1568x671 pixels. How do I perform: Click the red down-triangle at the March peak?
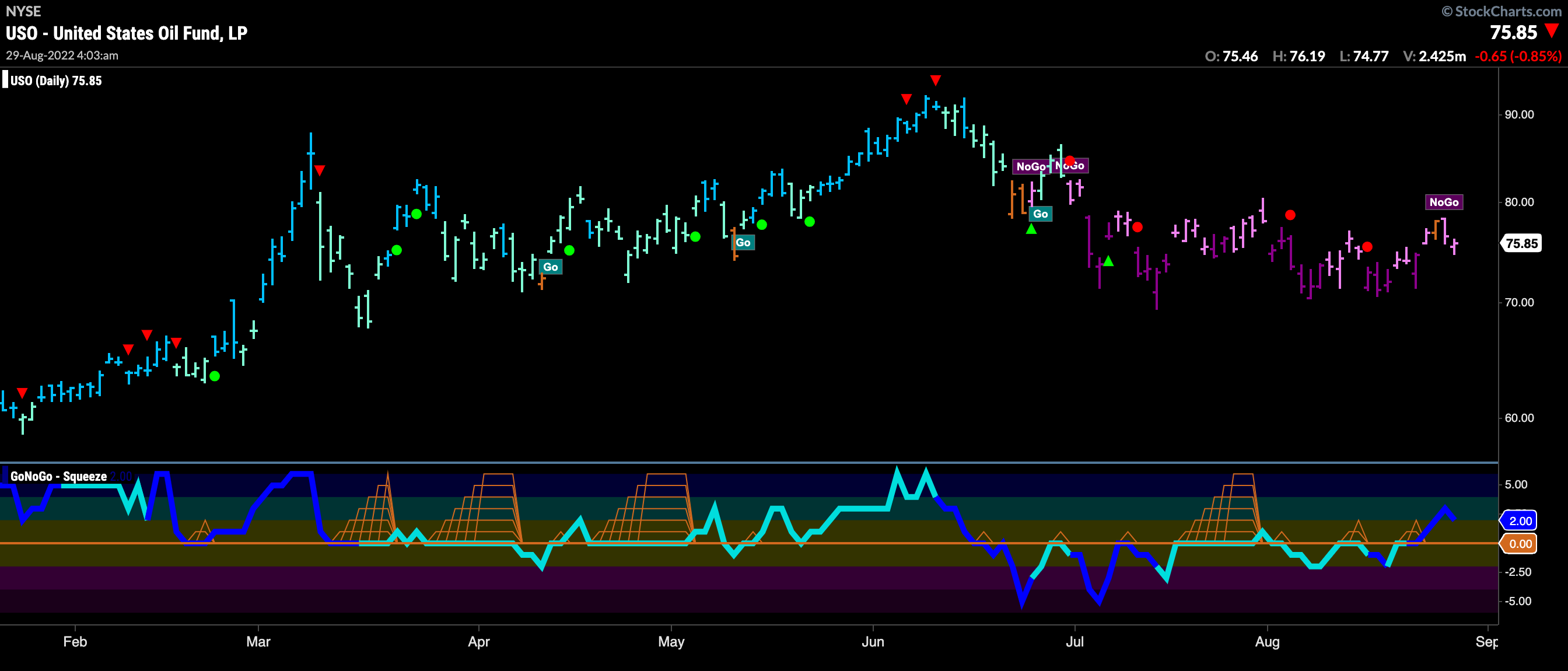pyautogui.click(x=319, y=170)
